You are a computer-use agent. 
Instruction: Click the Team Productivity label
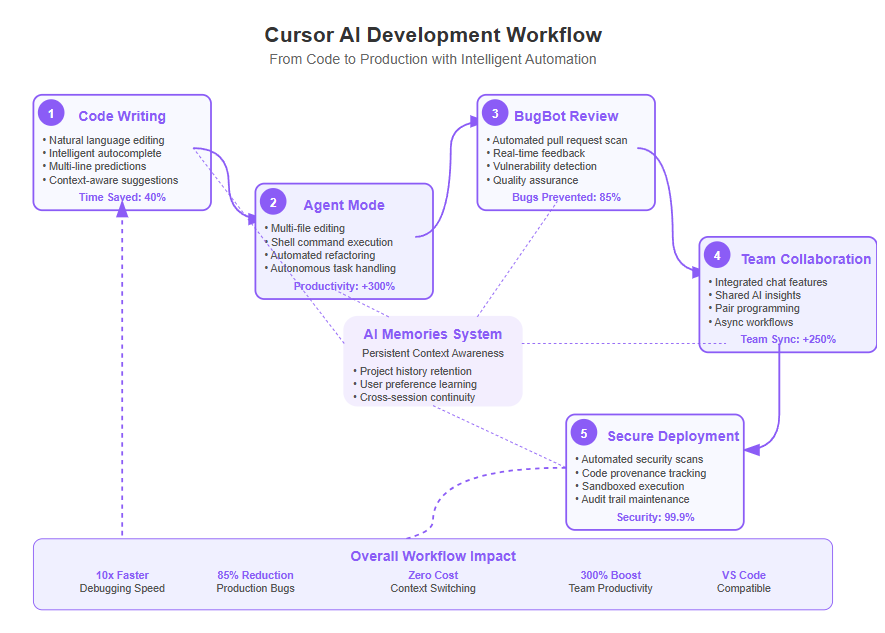(611, 588)
